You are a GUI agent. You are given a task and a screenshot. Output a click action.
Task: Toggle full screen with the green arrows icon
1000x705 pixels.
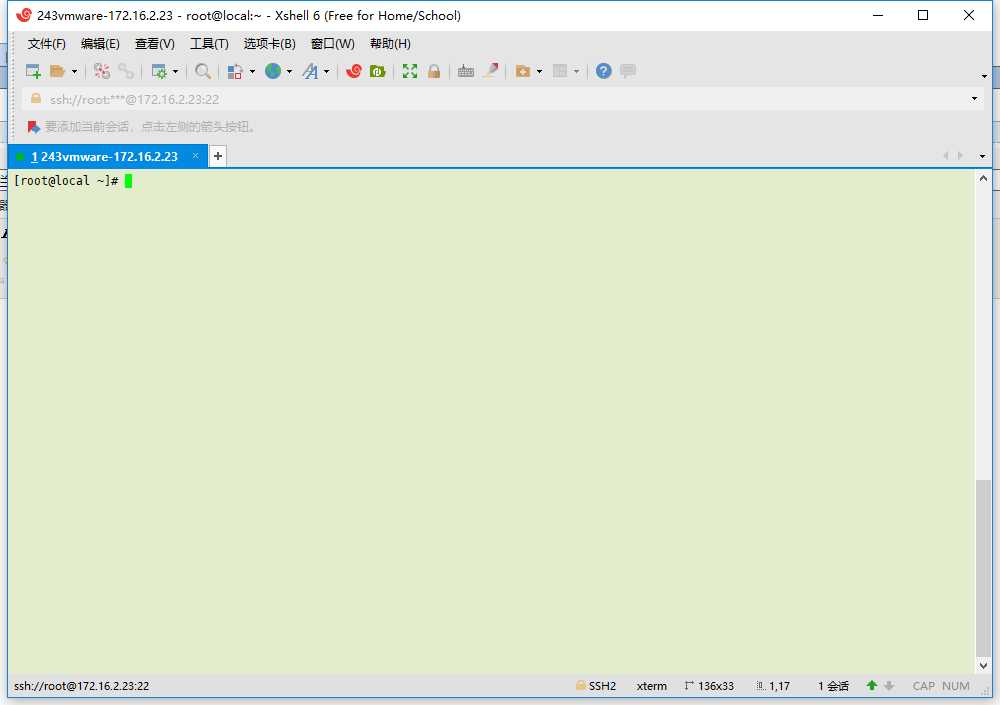(409, 71)
